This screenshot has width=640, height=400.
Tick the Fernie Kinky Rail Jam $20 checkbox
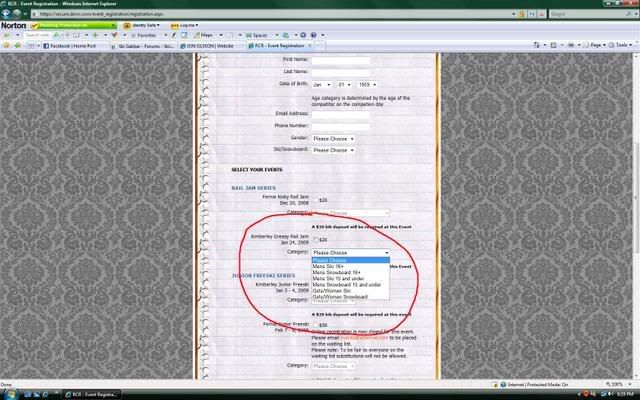point(314,200)
